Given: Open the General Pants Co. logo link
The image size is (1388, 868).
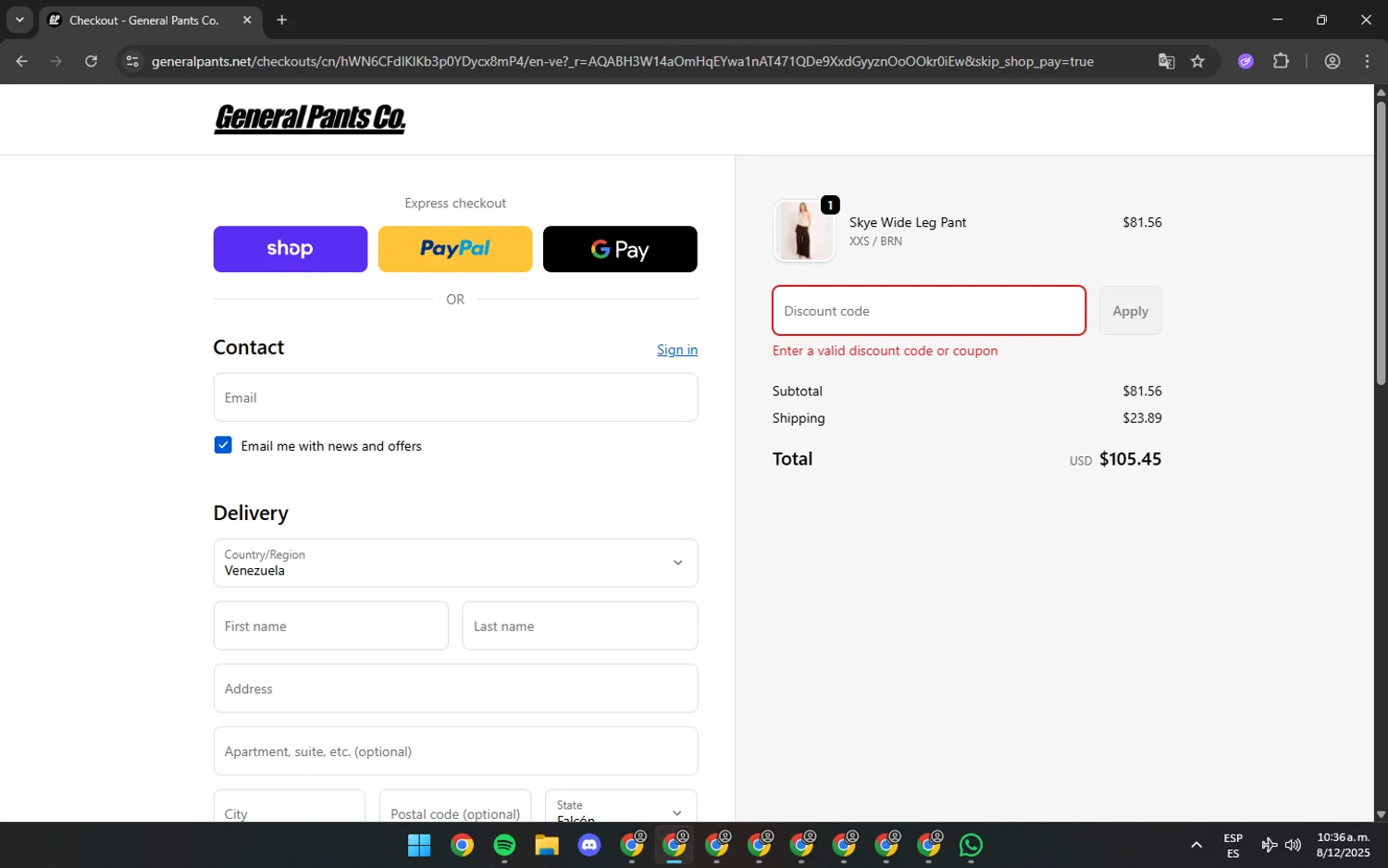Looking at the screenshot, I should 310,118.
